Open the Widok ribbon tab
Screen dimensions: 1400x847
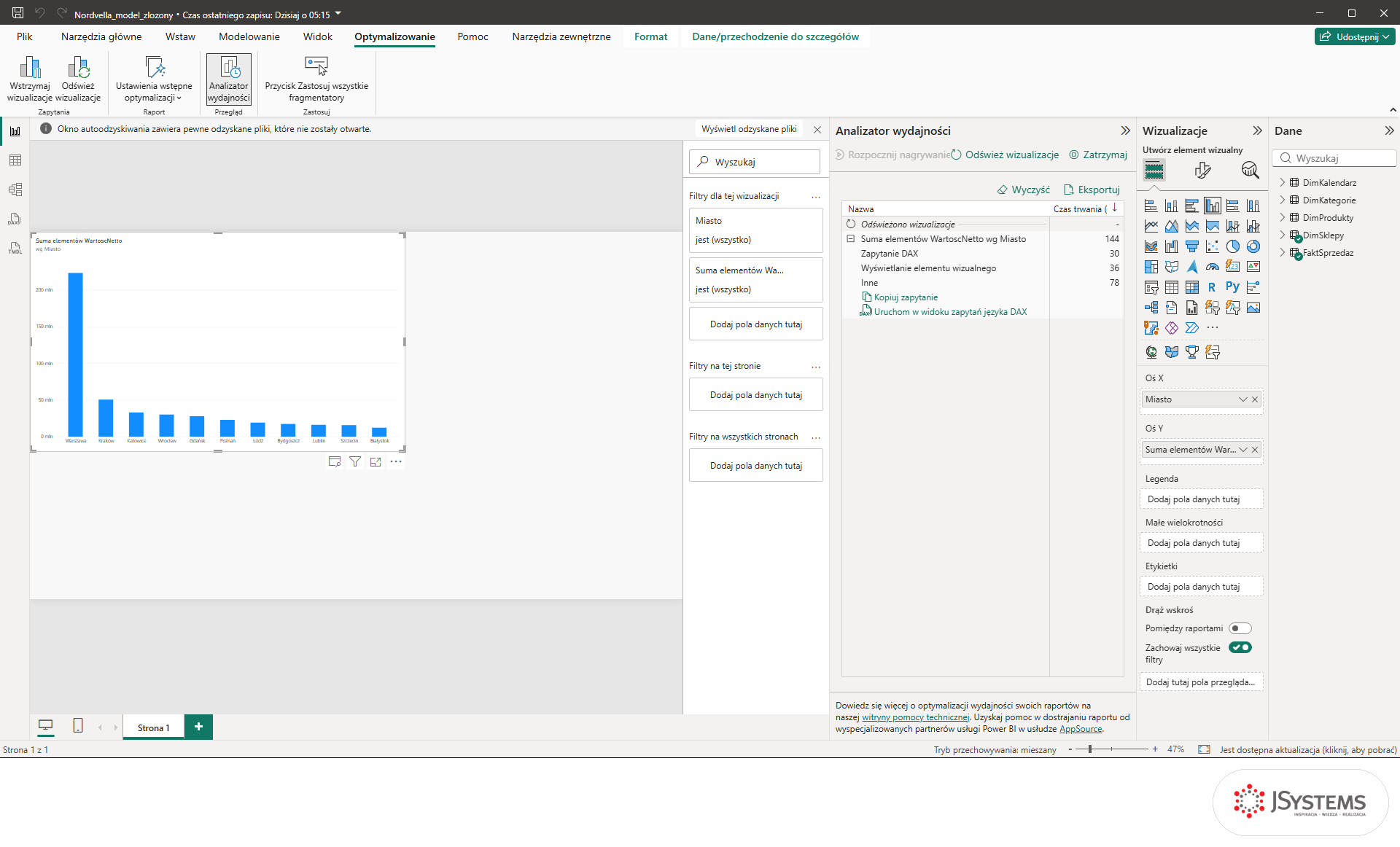[x=317, y=36]
